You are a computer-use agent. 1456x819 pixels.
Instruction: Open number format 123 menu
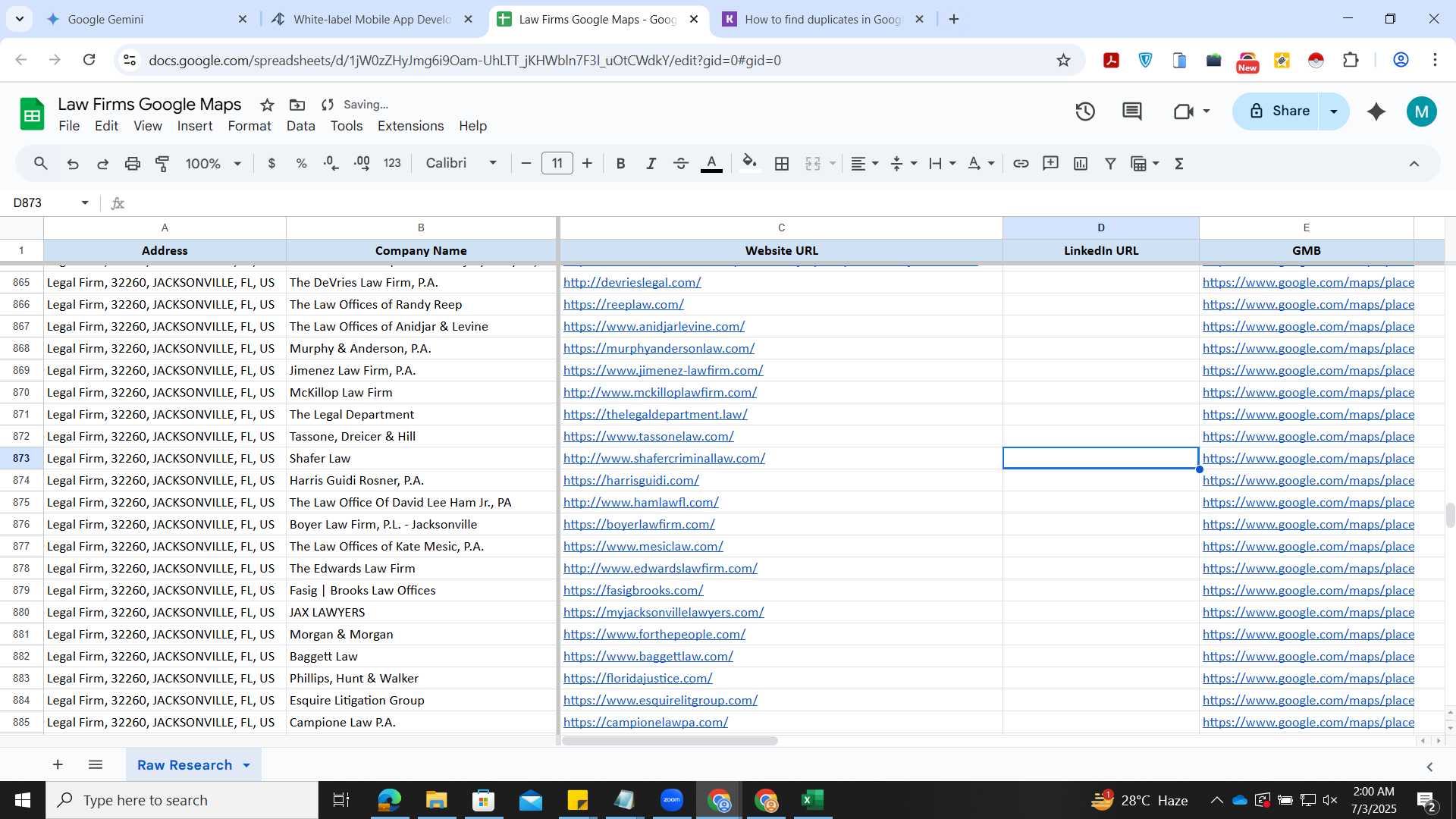coord(392,163)
